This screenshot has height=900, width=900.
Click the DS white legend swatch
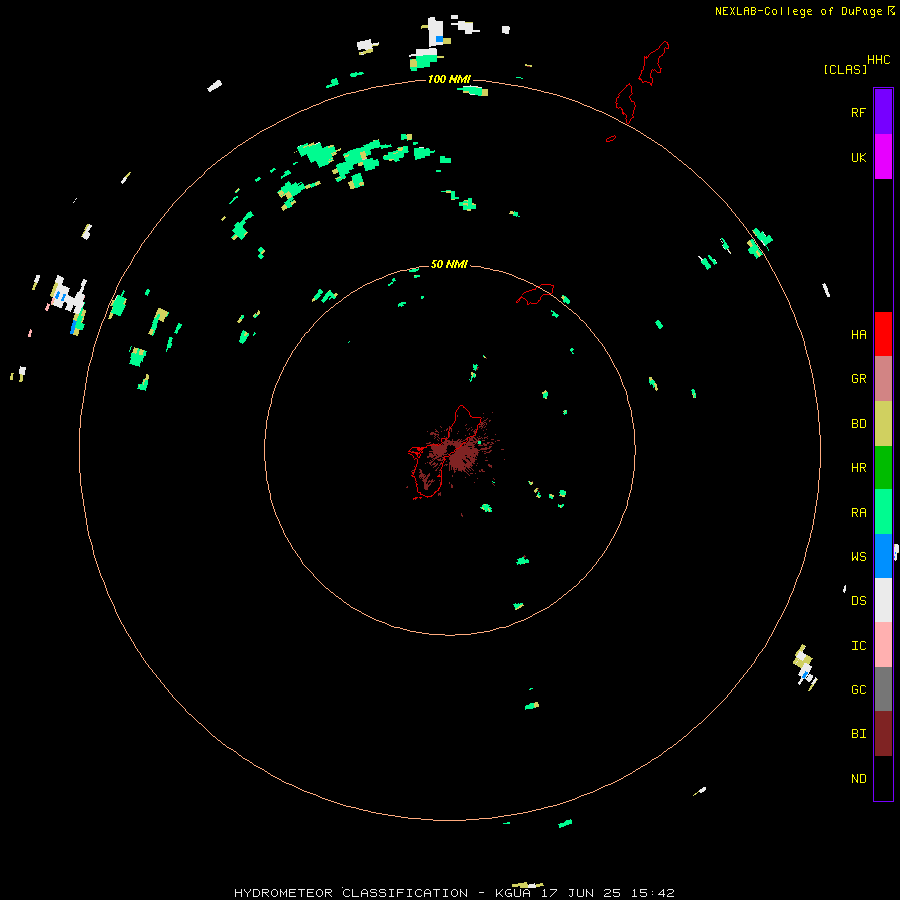883,600
